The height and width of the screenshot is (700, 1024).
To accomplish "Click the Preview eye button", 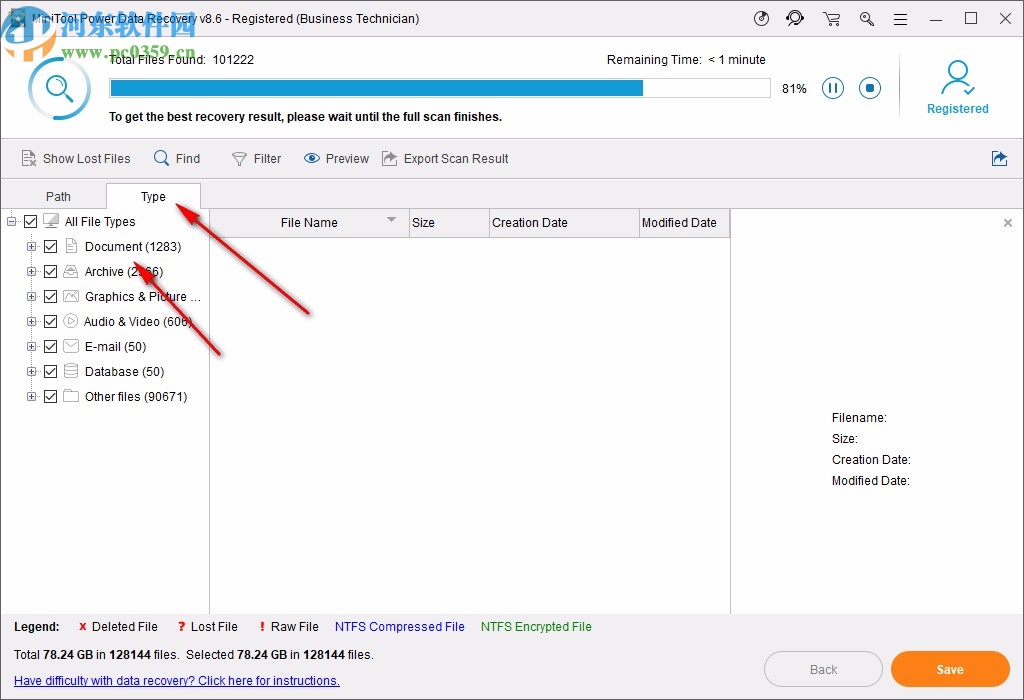I will [336, 159].
